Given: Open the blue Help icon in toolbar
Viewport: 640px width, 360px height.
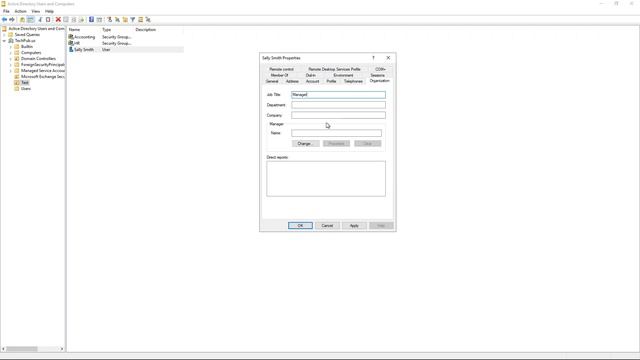Looking at the screenshot, I should (91, 20).
